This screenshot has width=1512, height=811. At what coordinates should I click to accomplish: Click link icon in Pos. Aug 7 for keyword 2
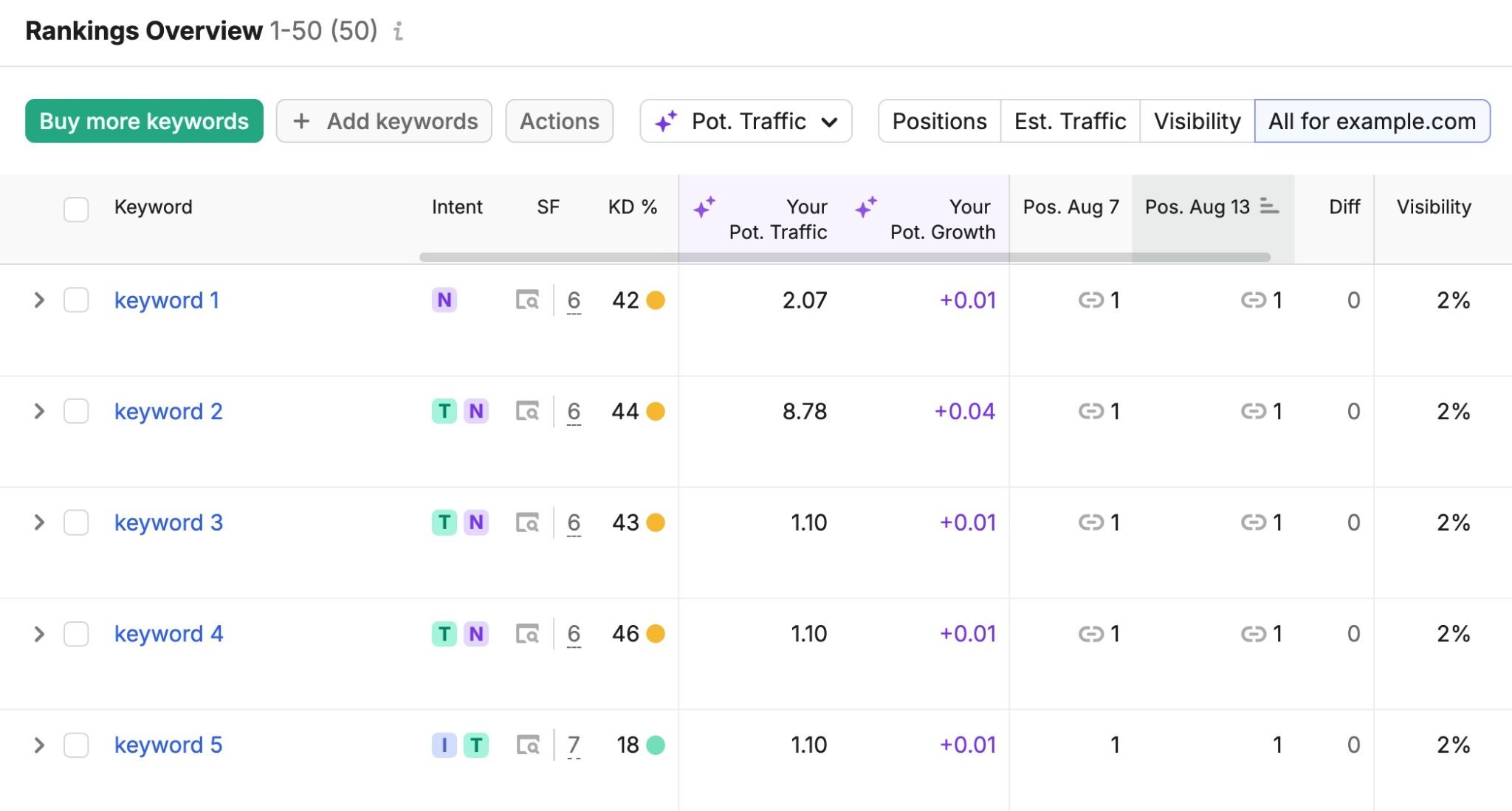tap(1091, 411)
